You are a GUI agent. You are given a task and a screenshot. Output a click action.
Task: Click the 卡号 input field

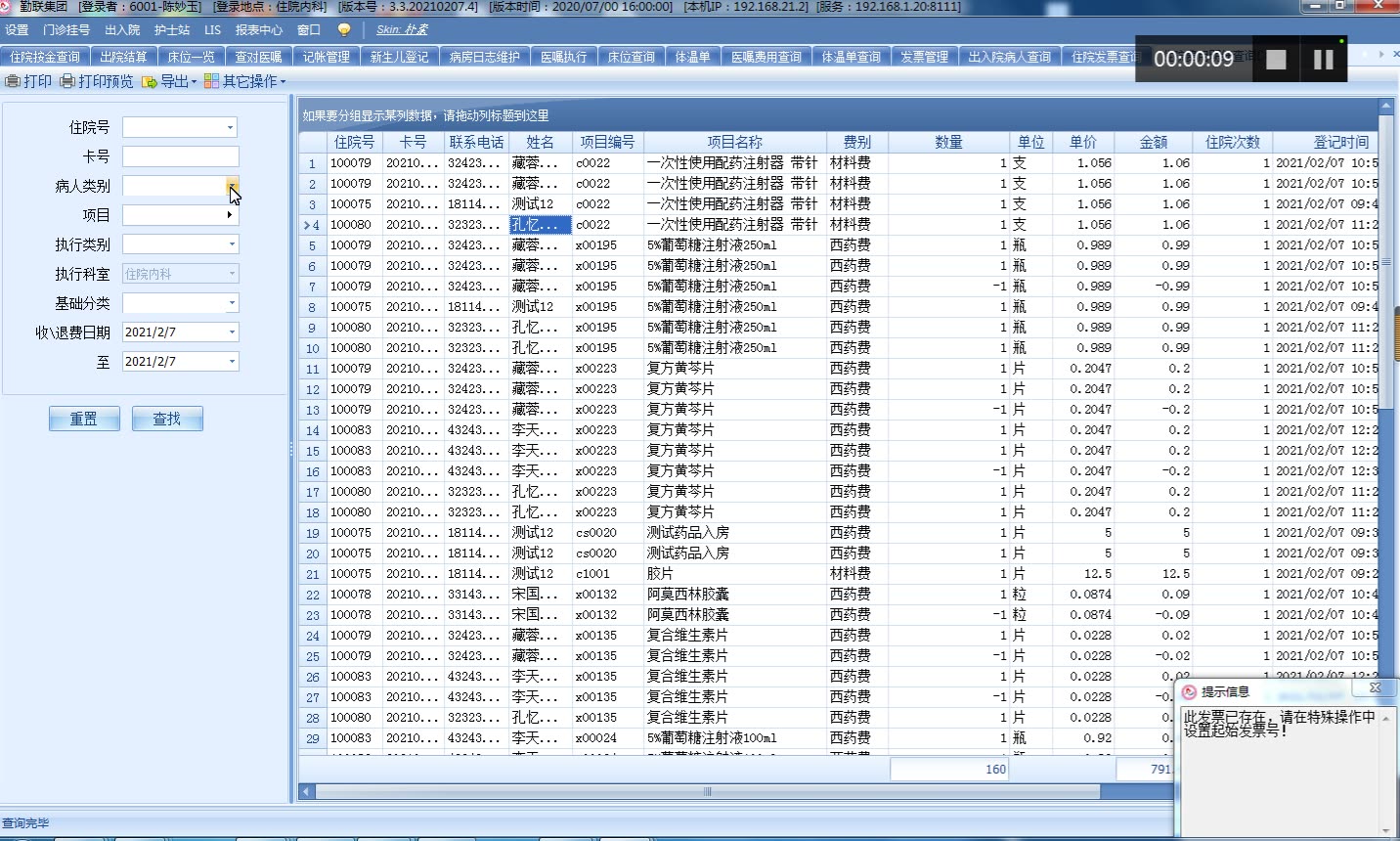point(180,156)
